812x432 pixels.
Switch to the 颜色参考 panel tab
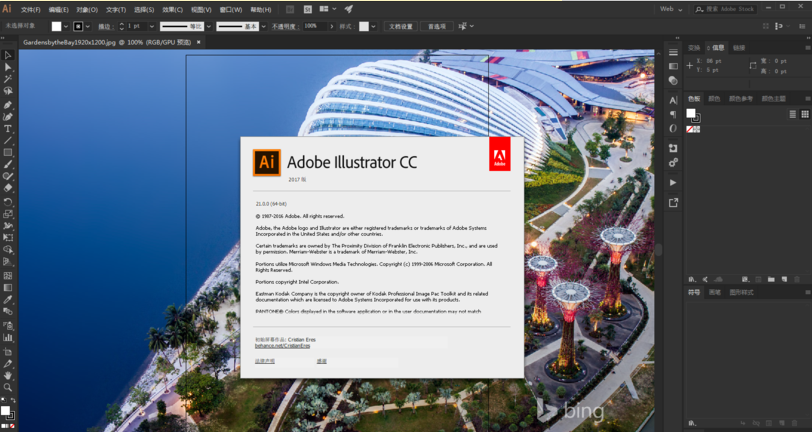pos(741,98)
